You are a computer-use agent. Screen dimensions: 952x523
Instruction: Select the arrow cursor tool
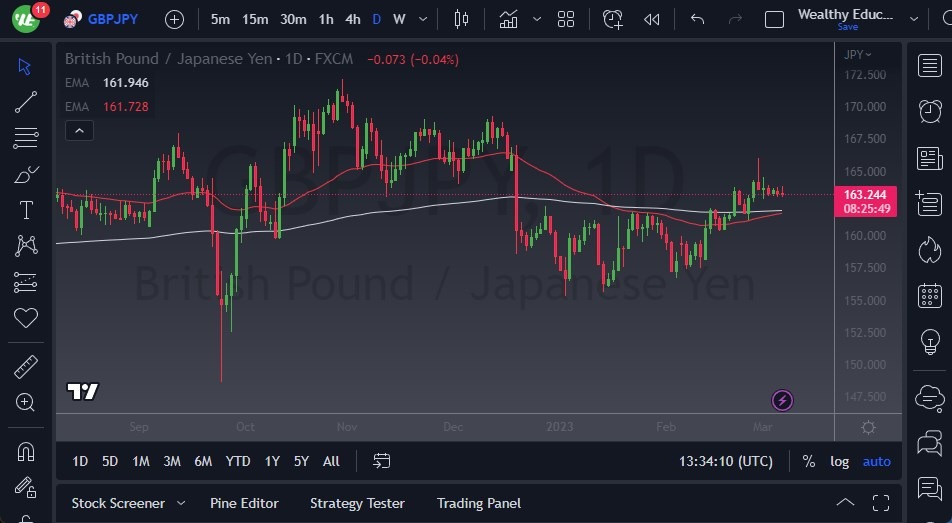pyautogui.click(x=25, y=66)
